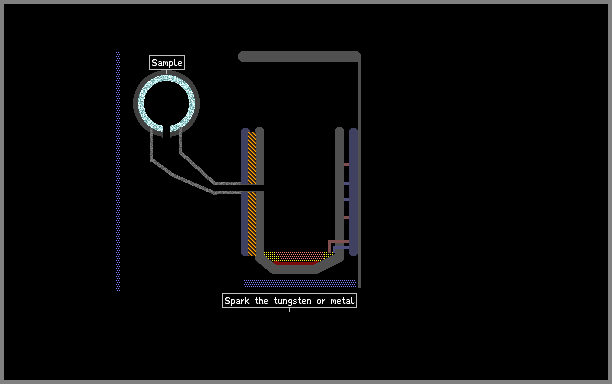Click the Sample sign label

pos(167,63)
